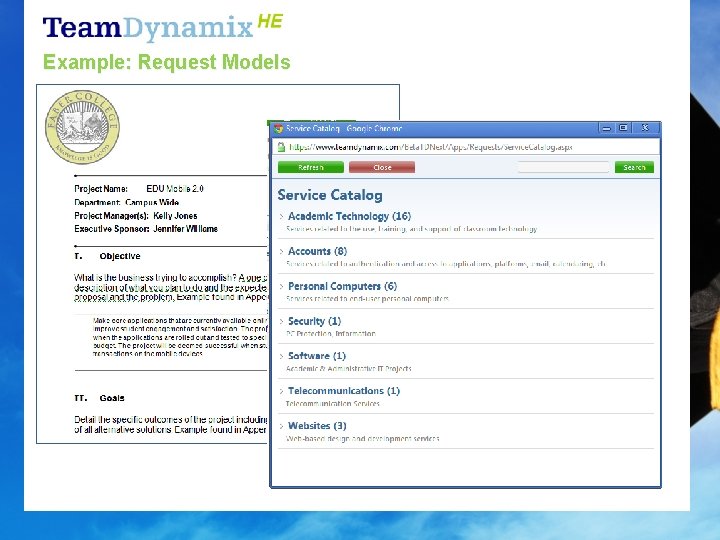
Task: Click the TeamDynamix HE logo
Action: 163,27
